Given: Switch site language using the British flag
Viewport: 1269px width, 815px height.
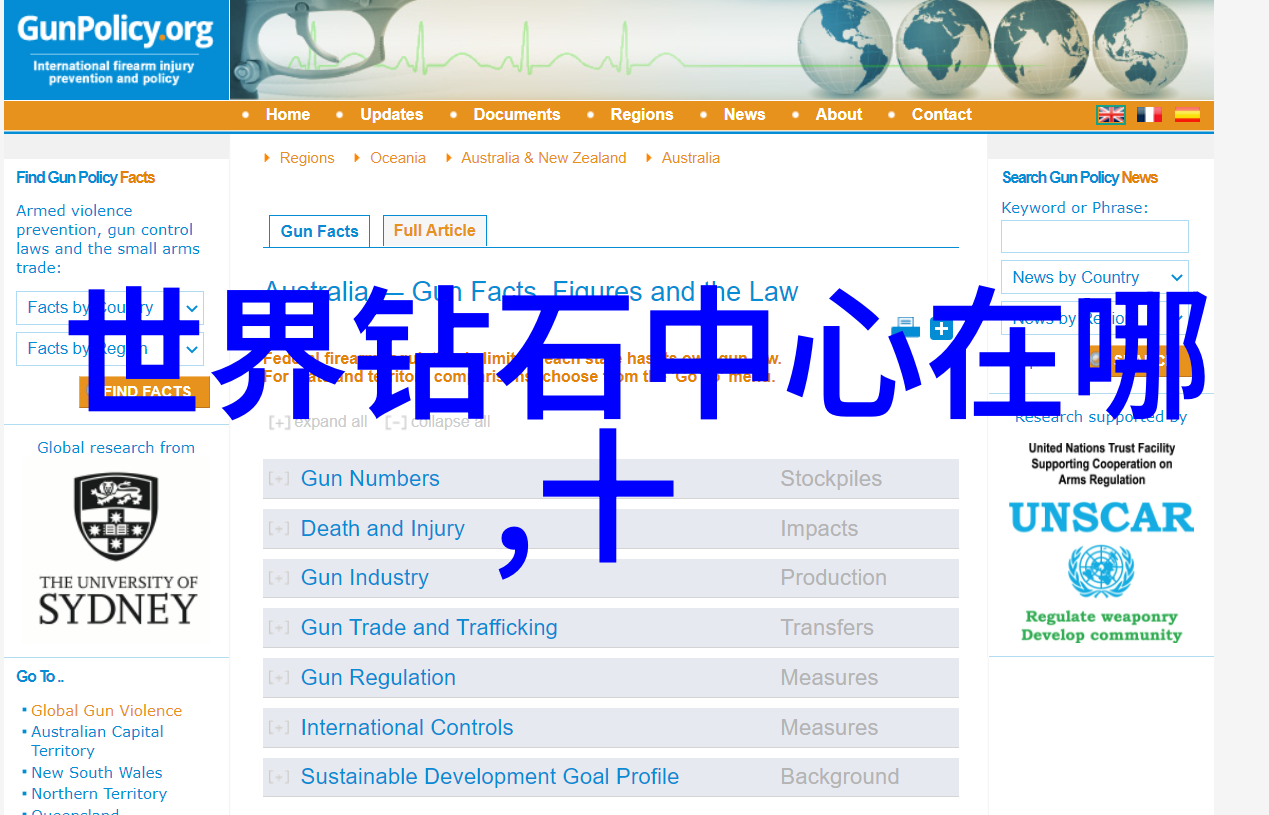Looking at the screenshot, I should tap(1111, 115).
